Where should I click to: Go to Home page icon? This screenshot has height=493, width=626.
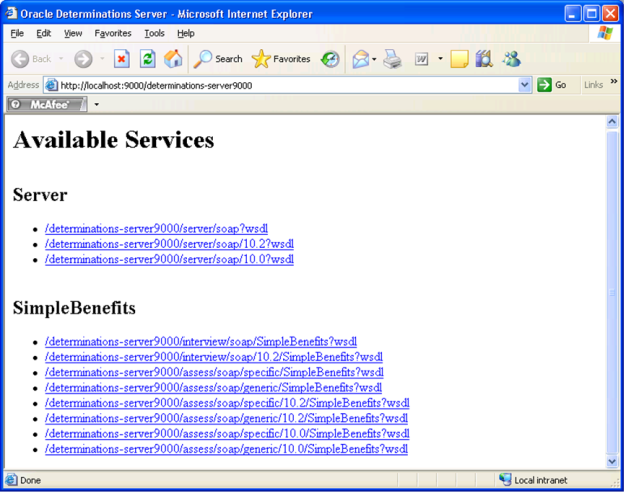click(173, 59)
